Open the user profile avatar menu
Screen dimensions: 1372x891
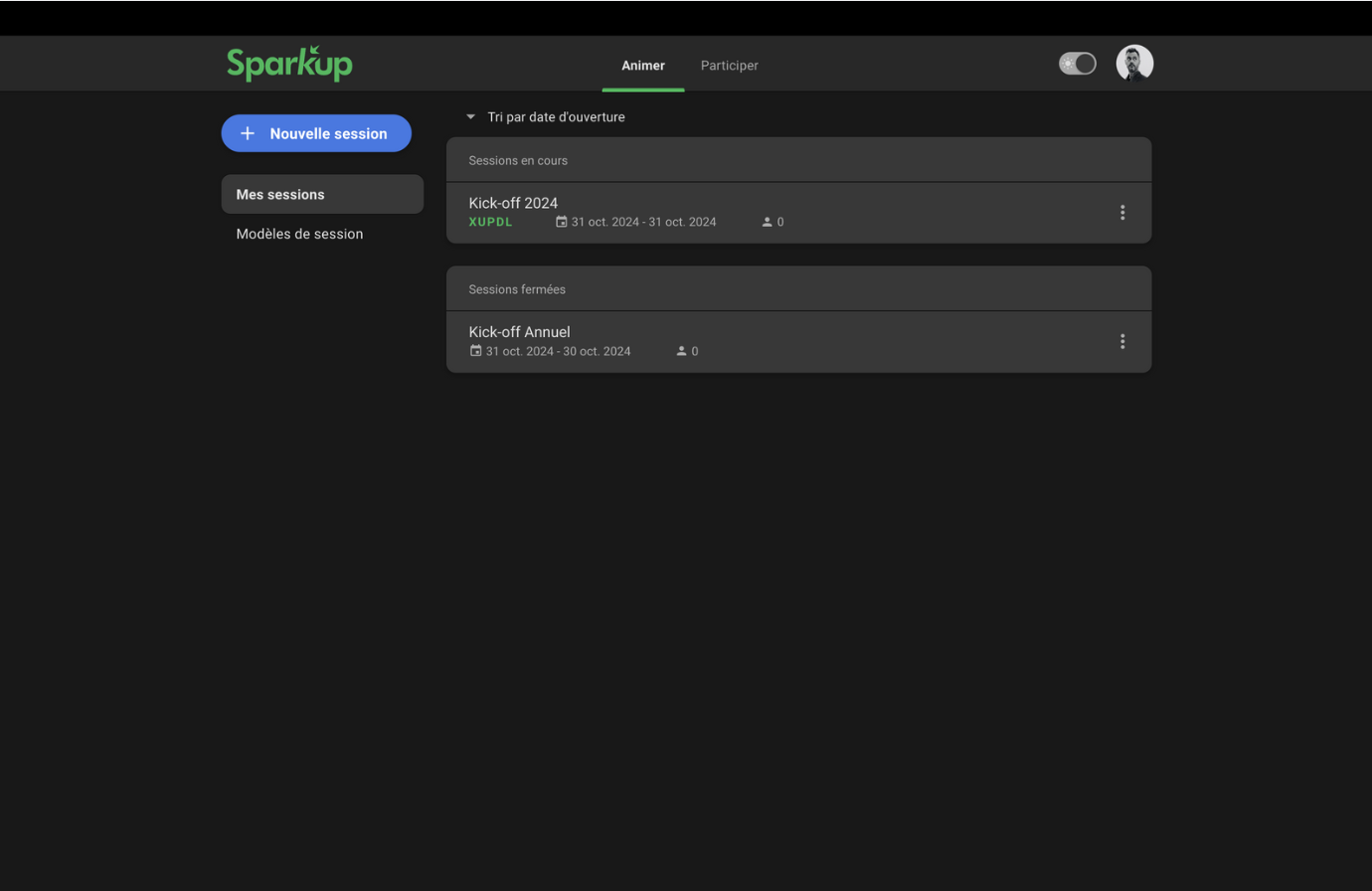coord(1134,64)
